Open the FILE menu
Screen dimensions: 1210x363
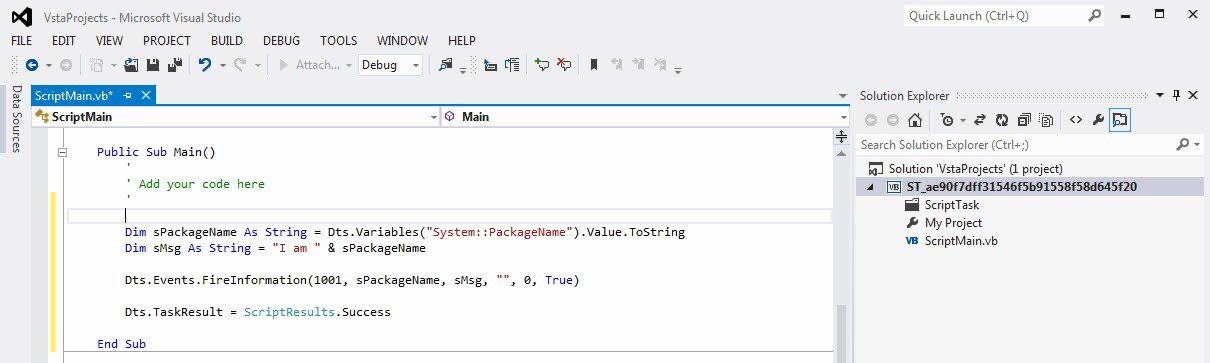coord(22,41)
